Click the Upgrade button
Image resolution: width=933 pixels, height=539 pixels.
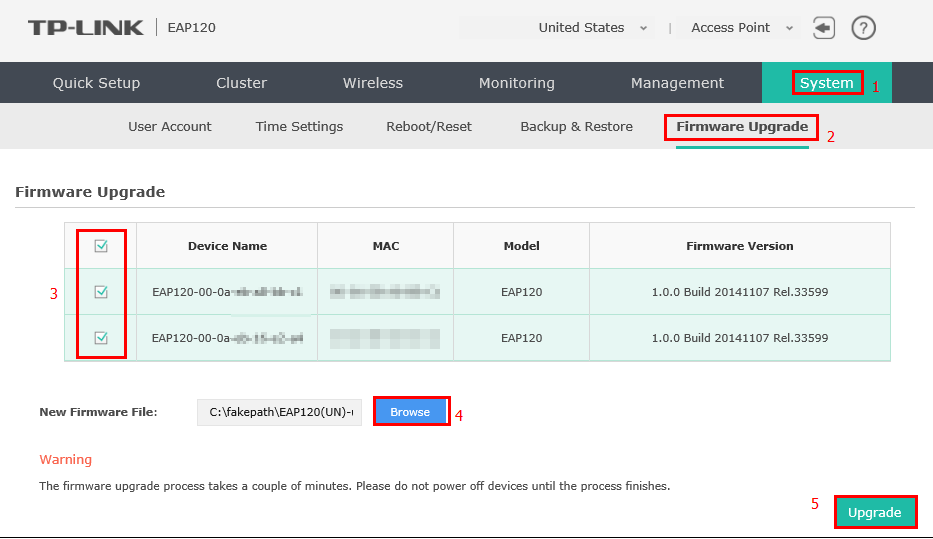(875, 512)
